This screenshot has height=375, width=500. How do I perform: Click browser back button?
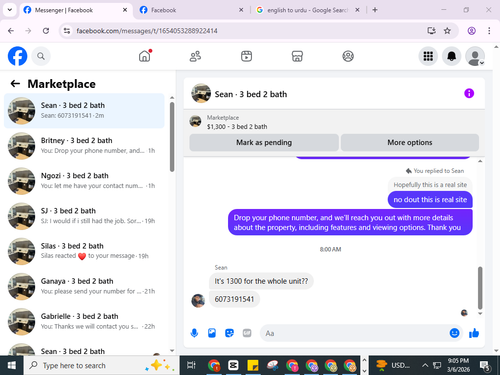[11, 31]
